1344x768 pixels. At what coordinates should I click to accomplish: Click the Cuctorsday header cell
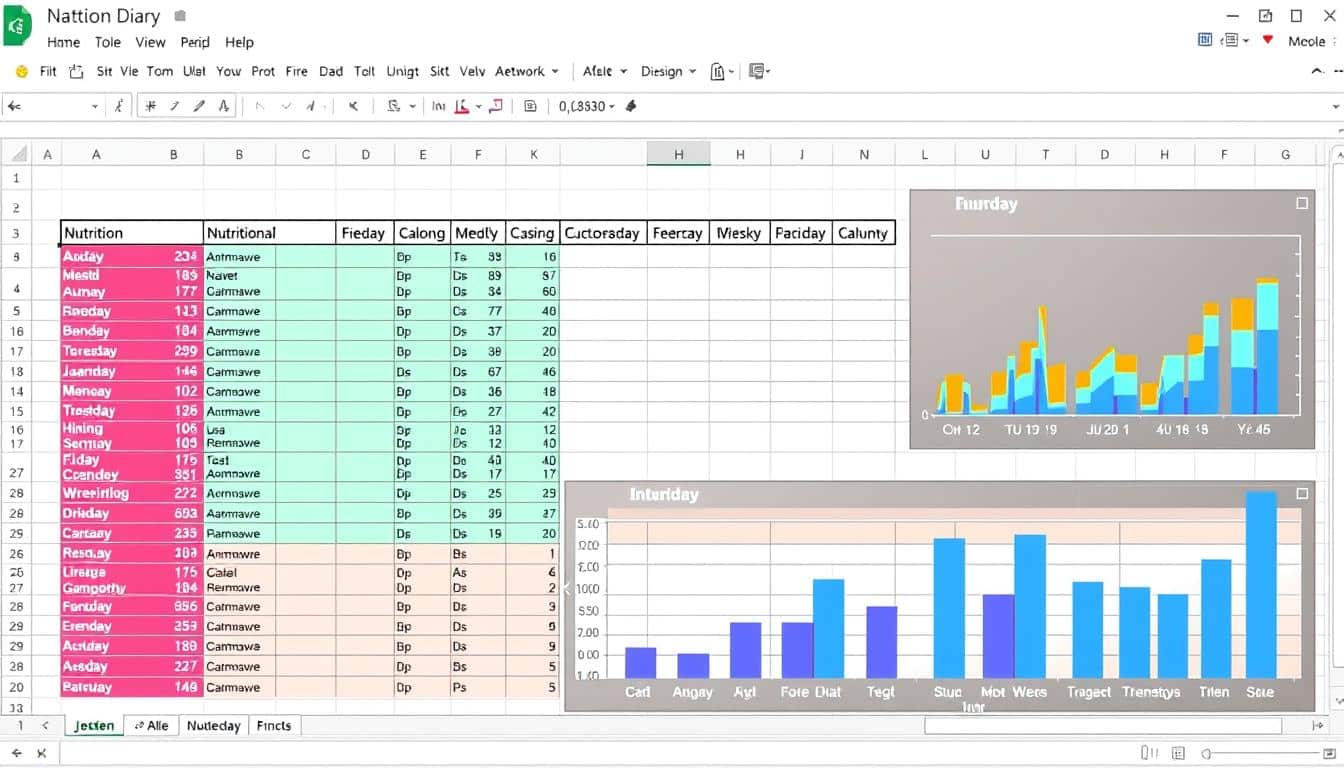[603, 233]
